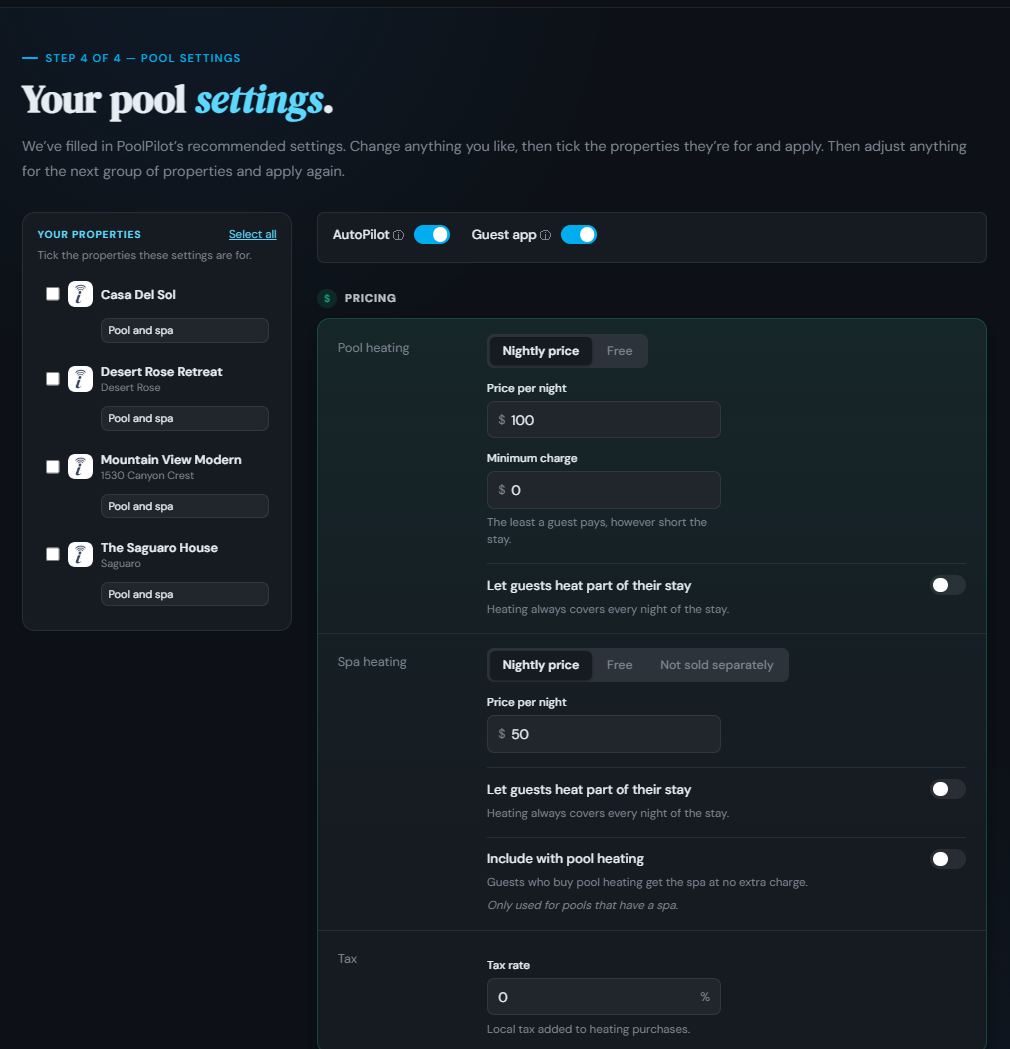
Task: Select Free option for pool heating
Action: click(619, 351)
